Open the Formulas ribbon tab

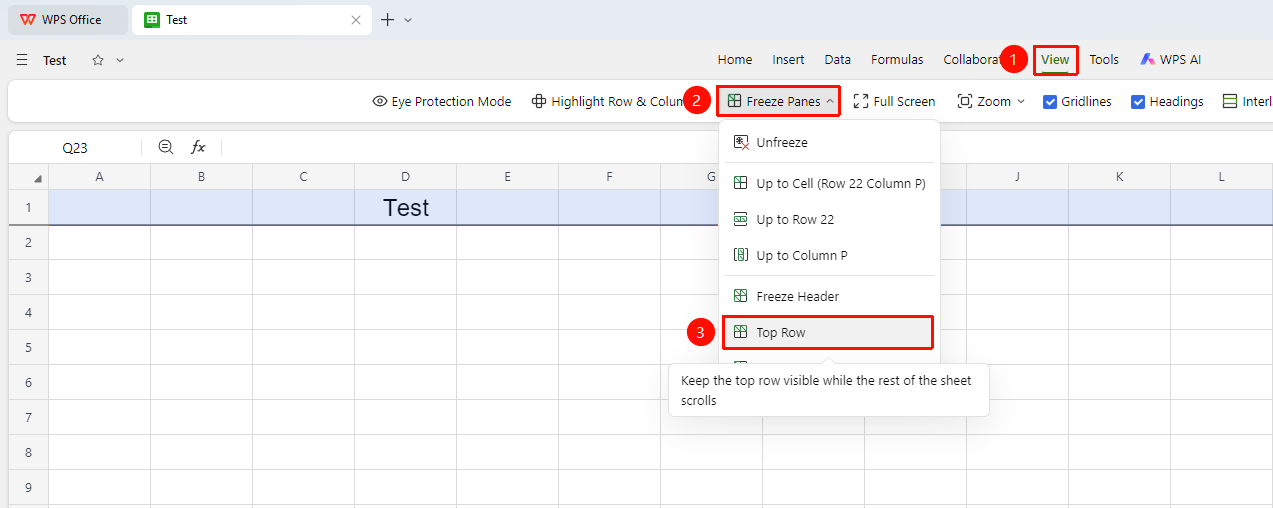tap(897, 60)
